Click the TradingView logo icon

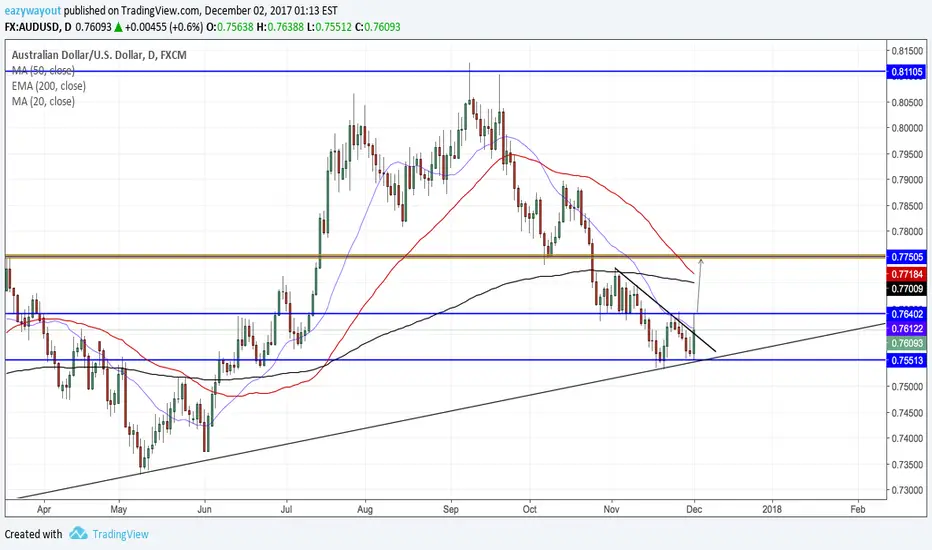pos(78,533)
